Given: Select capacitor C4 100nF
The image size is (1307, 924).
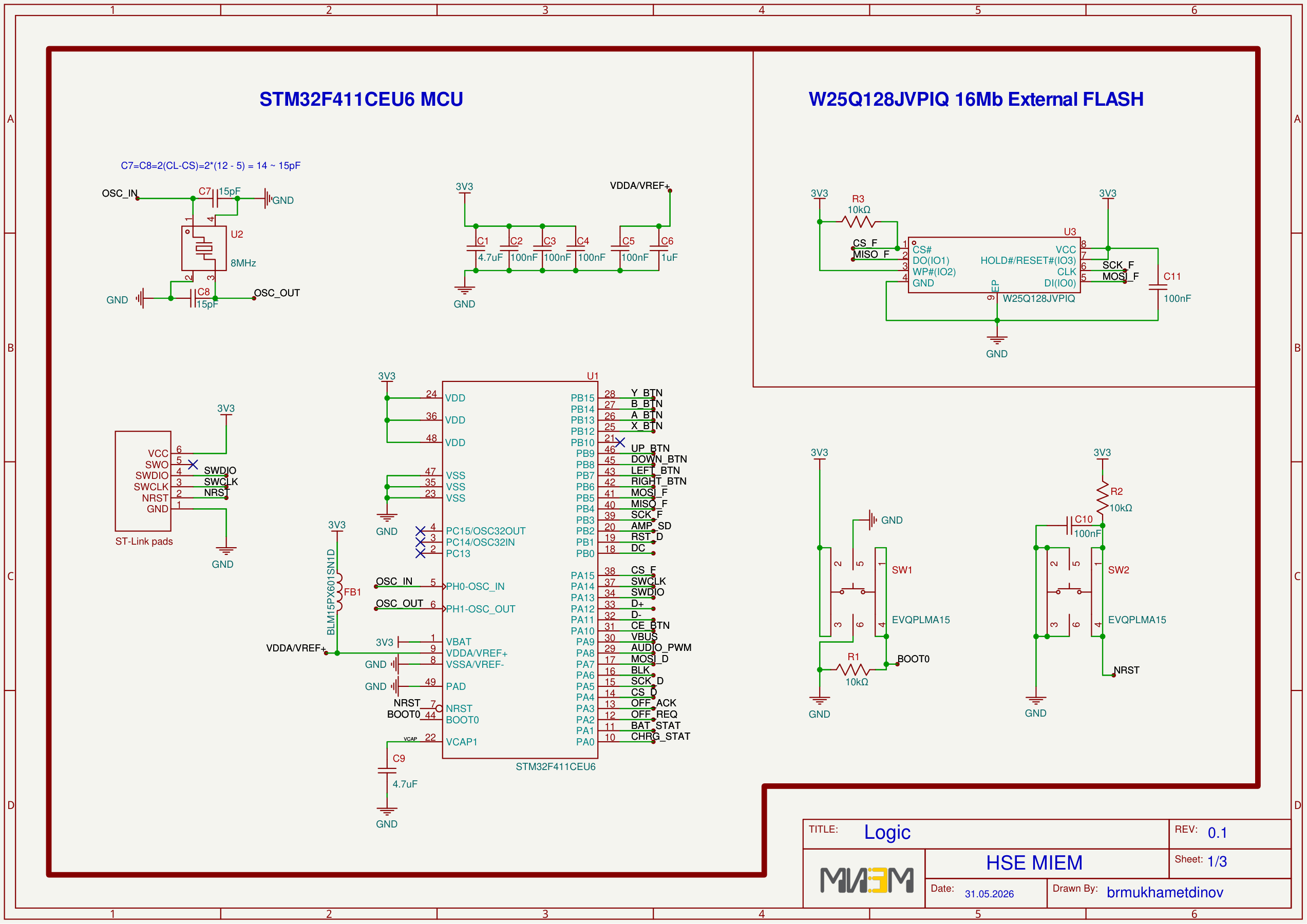Looking at the screenshot, I should [576, 248].
